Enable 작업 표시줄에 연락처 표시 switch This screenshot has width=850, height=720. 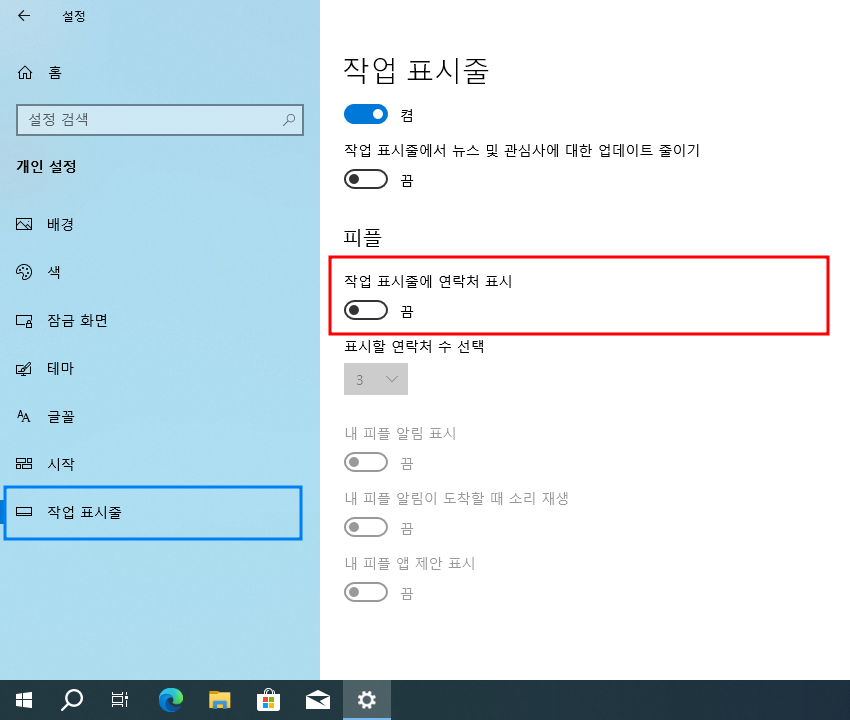point(366,311)
